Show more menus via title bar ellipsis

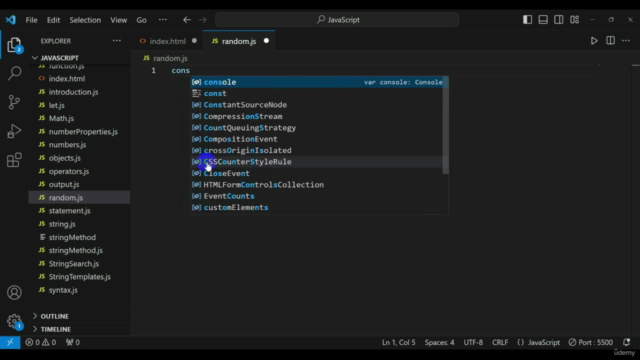tap(162, 20)
